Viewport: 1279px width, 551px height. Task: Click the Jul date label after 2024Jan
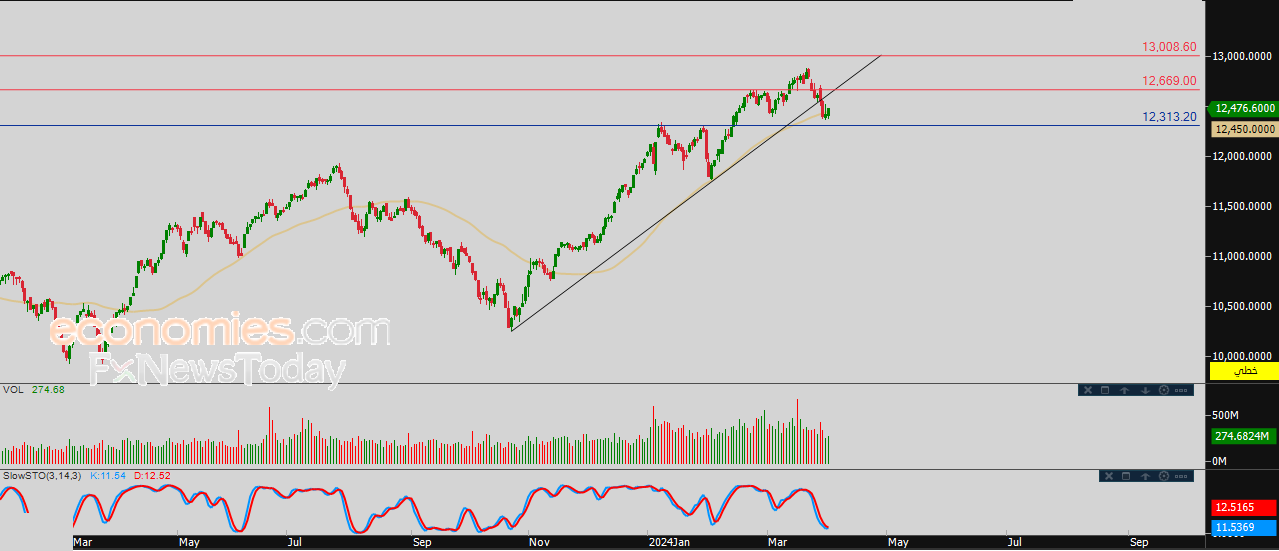coord(1014,543)
